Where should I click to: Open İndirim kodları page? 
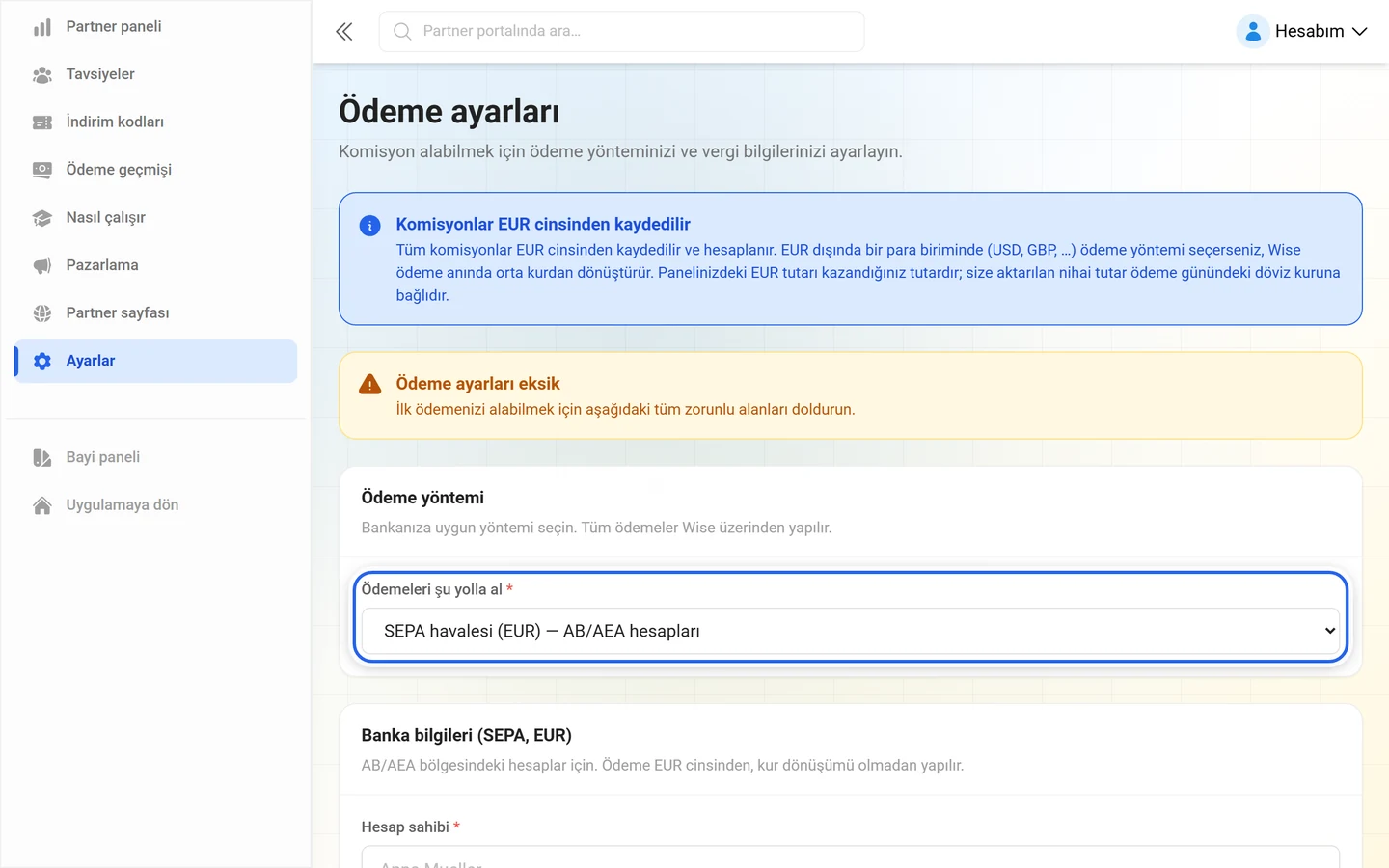tap(155, 122)
